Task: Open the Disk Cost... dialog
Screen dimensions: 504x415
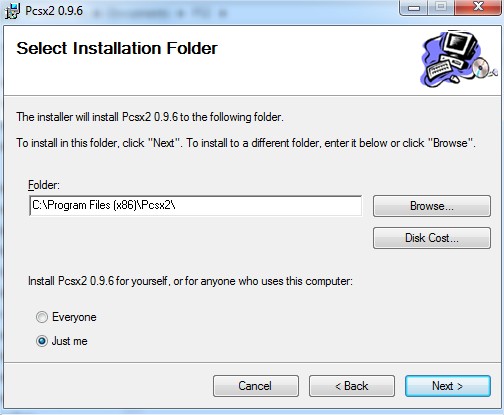Action: pyautogui.click(x=432, y=238)
